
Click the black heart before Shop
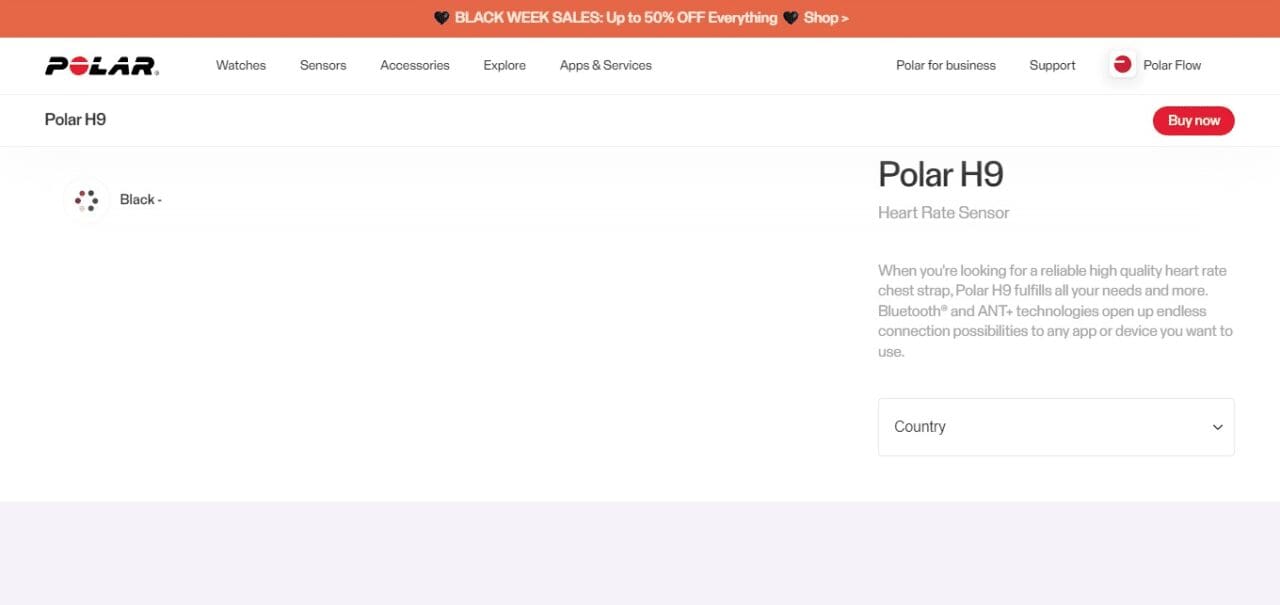[790, 18]
